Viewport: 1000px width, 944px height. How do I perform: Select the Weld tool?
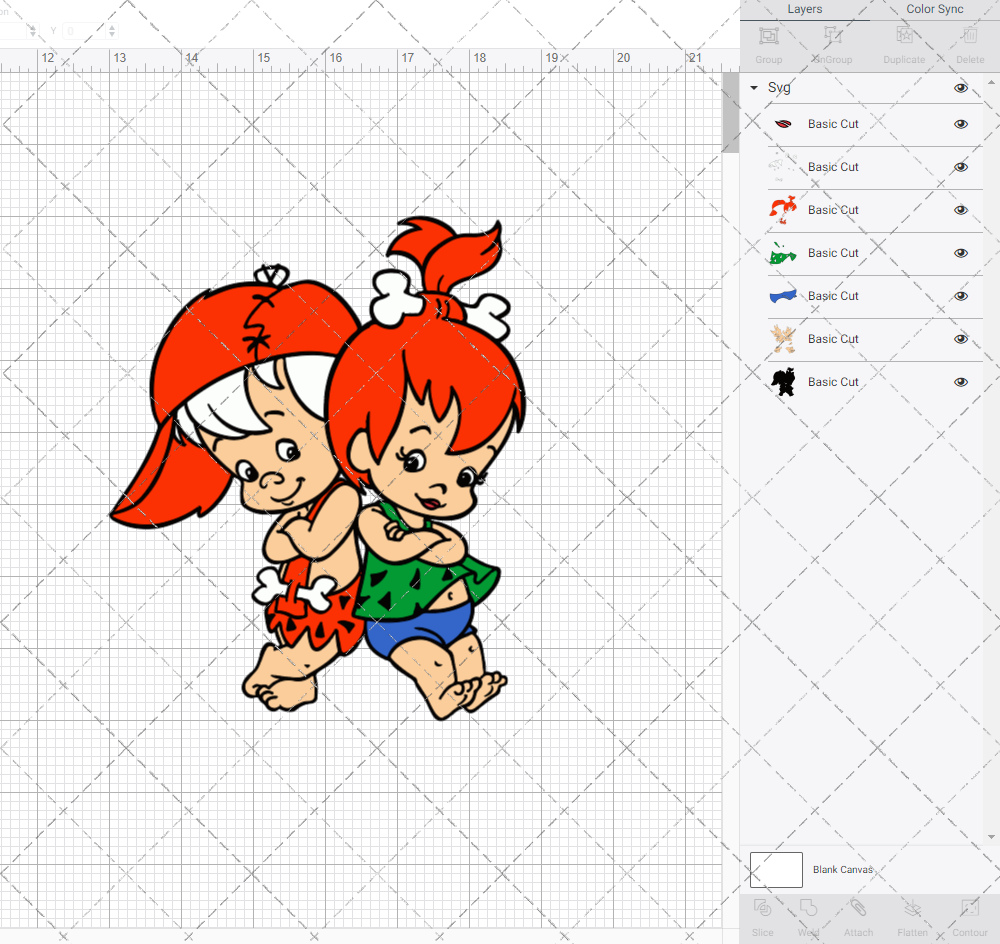(808, 908)
